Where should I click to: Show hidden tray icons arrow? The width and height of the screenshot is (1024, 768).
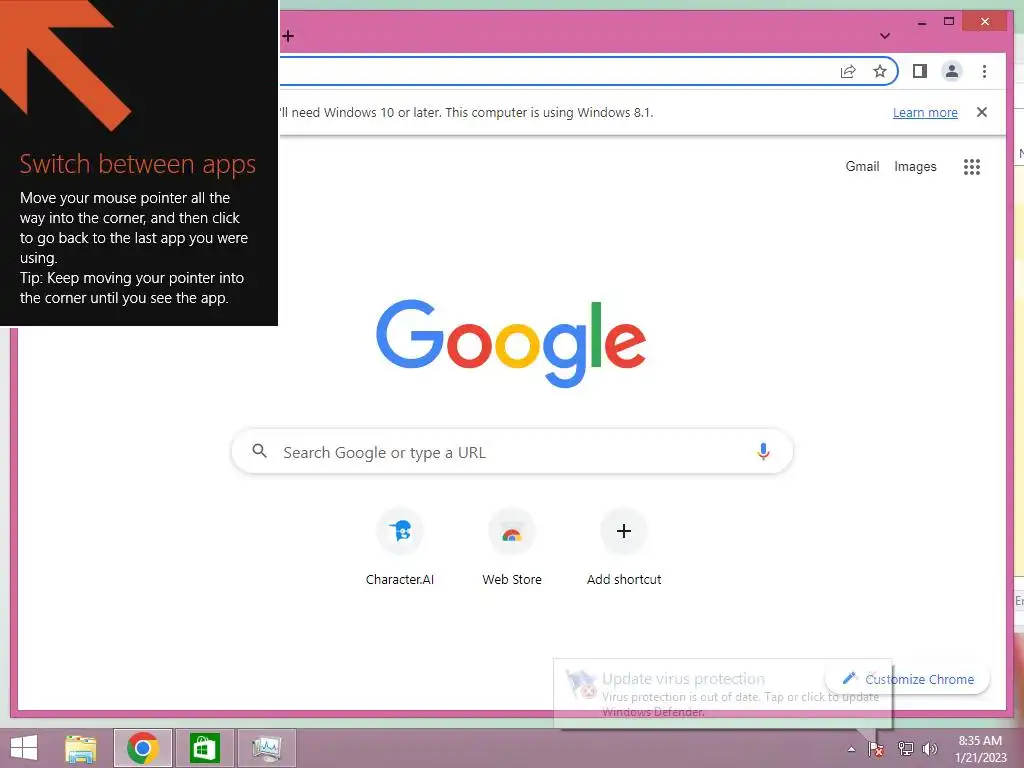(851, 749)
